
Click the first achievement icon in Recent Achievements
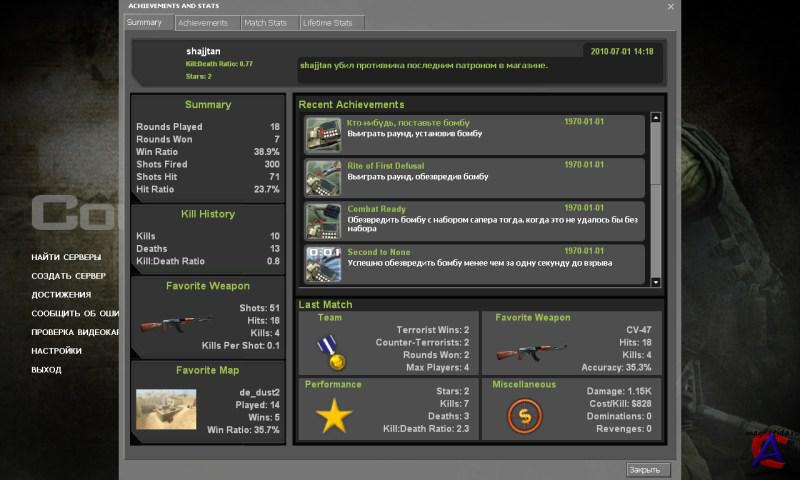[x=323, y=134]
